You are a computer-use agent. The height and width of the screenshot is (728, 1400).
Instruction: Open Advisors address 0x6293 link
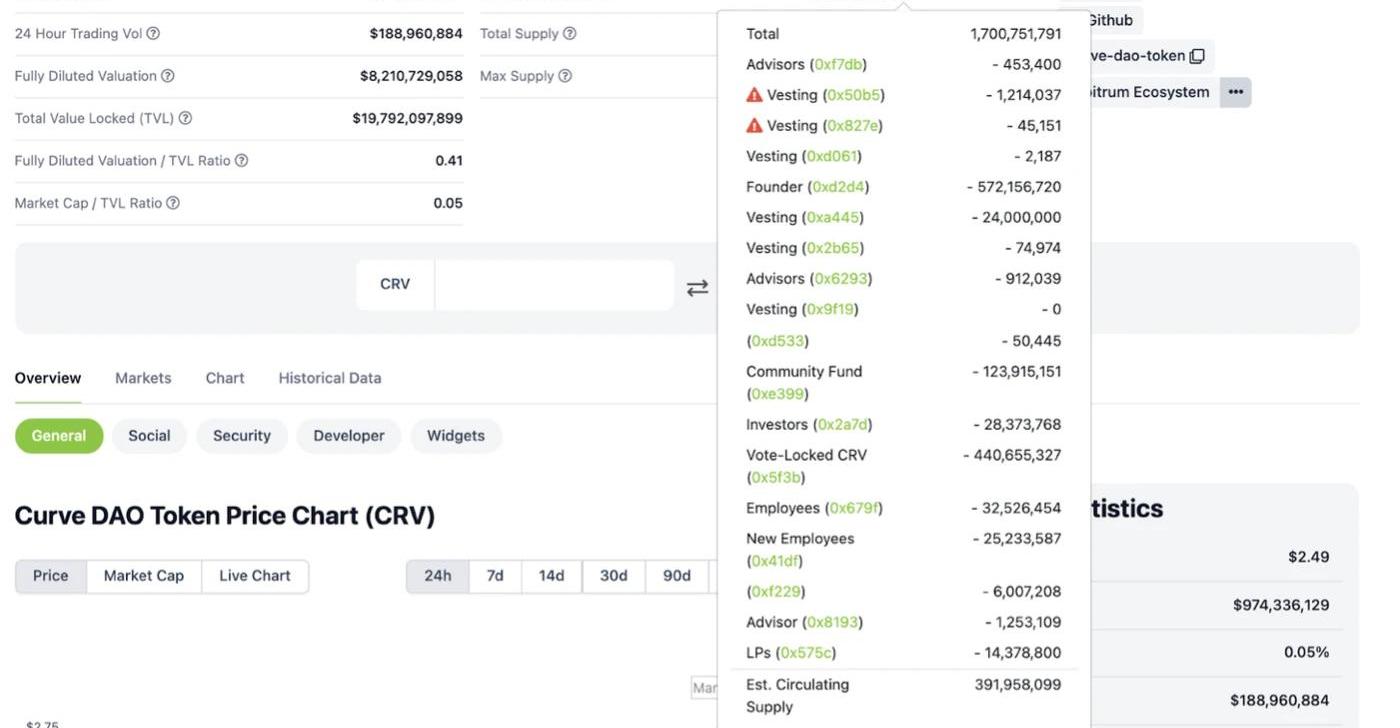tap(841, 278)
